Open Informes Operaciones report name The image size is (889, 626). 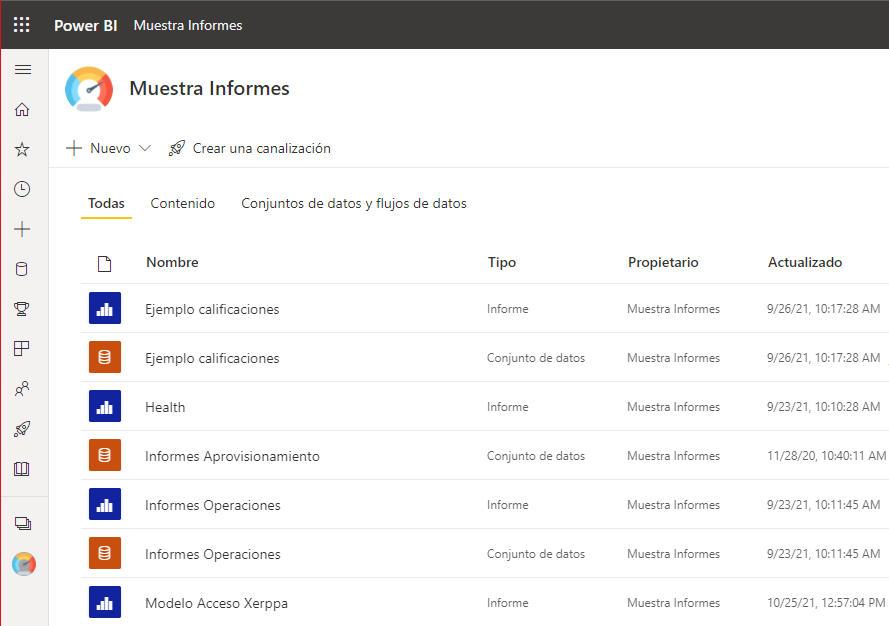213,505
